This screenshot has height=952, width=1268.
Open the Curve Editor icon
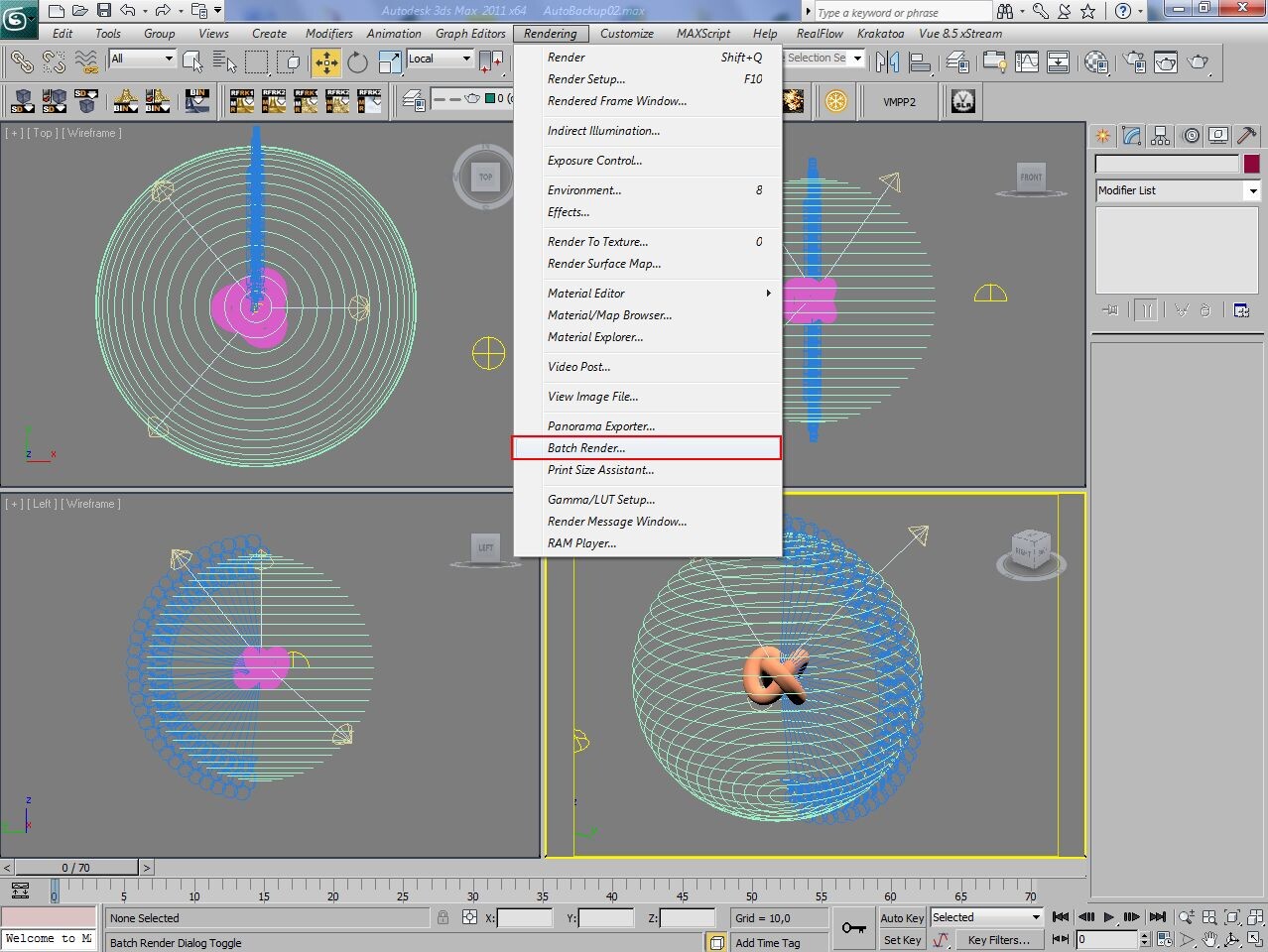point(1027,62)
